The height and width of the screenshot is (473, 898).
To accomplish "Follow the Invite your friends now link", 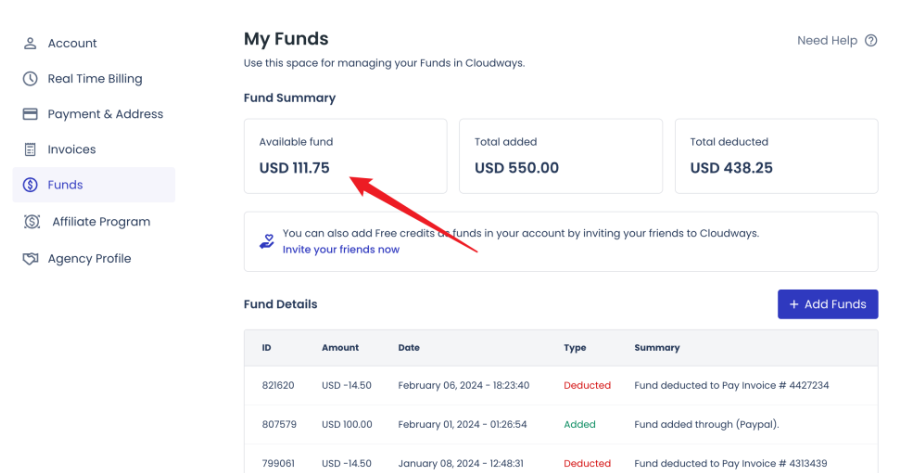I will (x=341, y=249).
